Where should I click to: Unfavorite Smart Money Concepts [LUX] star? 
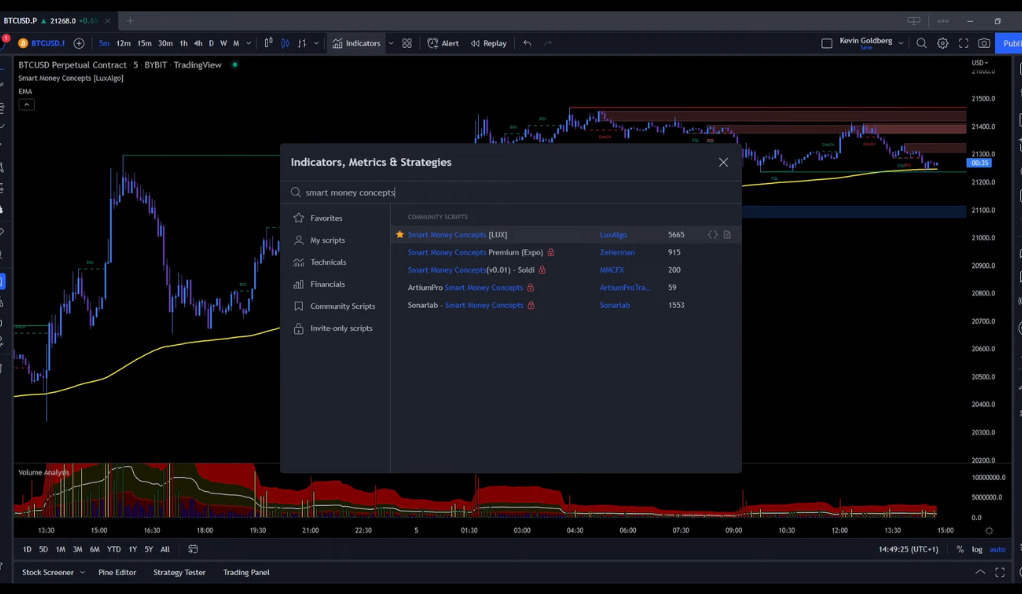(x=400, y=235)
